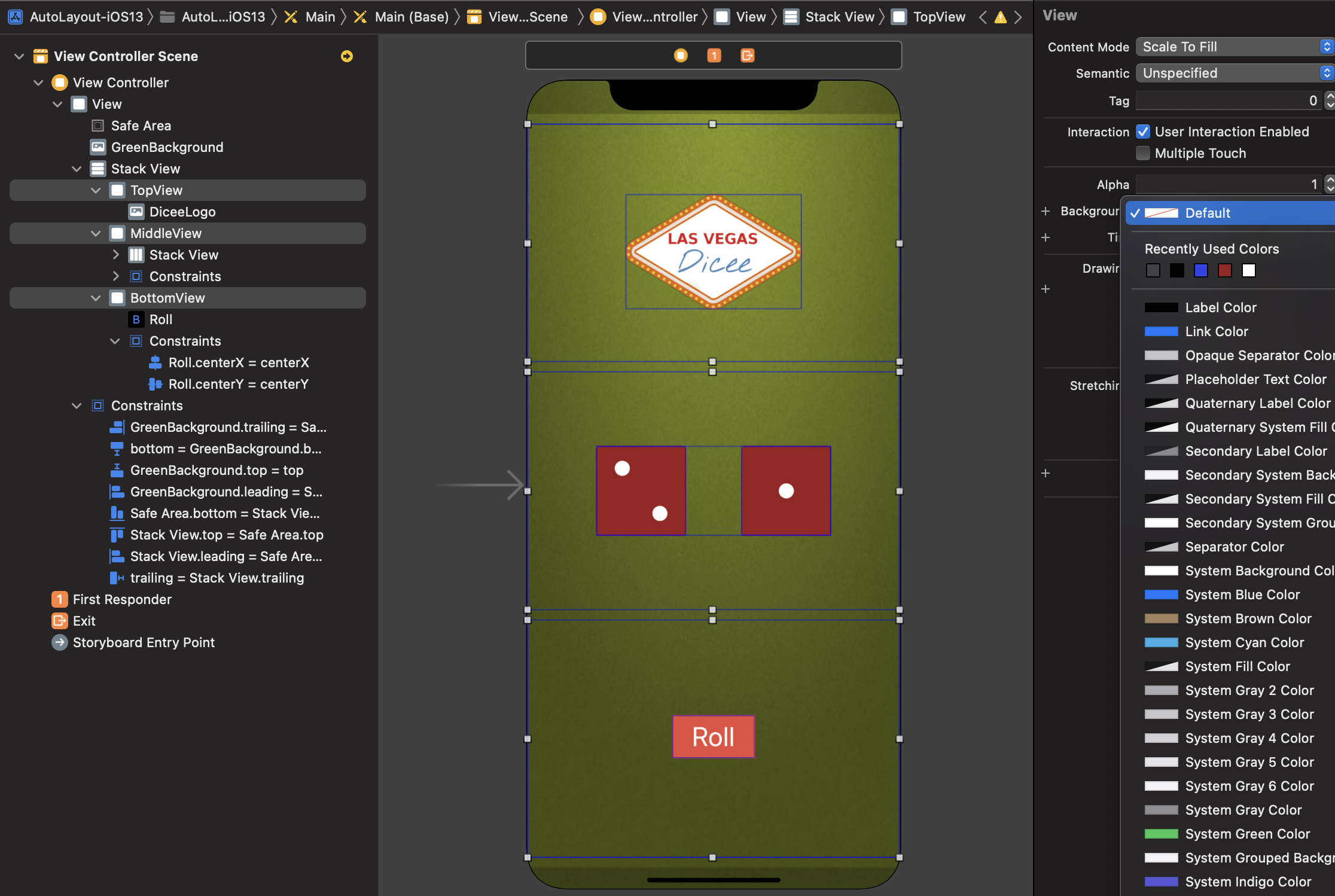
Task: Pick the blue recently used color swatch
Action: point(1200,270)
